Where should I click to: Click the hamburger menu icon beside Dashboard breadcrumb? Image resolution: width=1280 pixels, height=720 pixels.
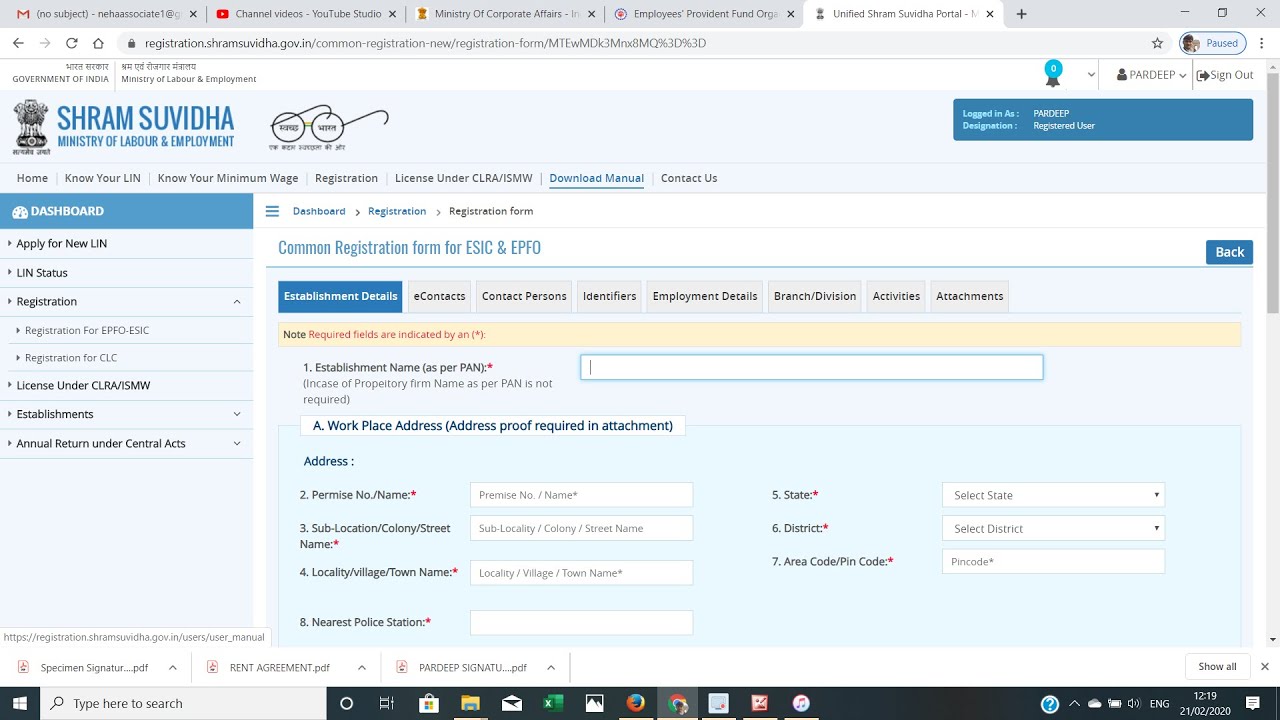coord(272,211)
